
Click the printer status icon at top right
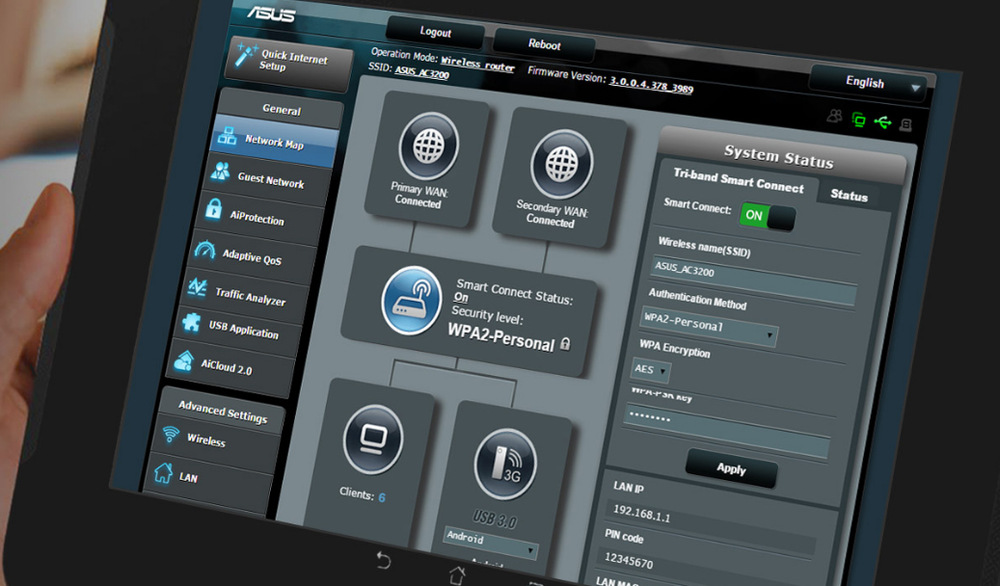(x=906, y=125)
